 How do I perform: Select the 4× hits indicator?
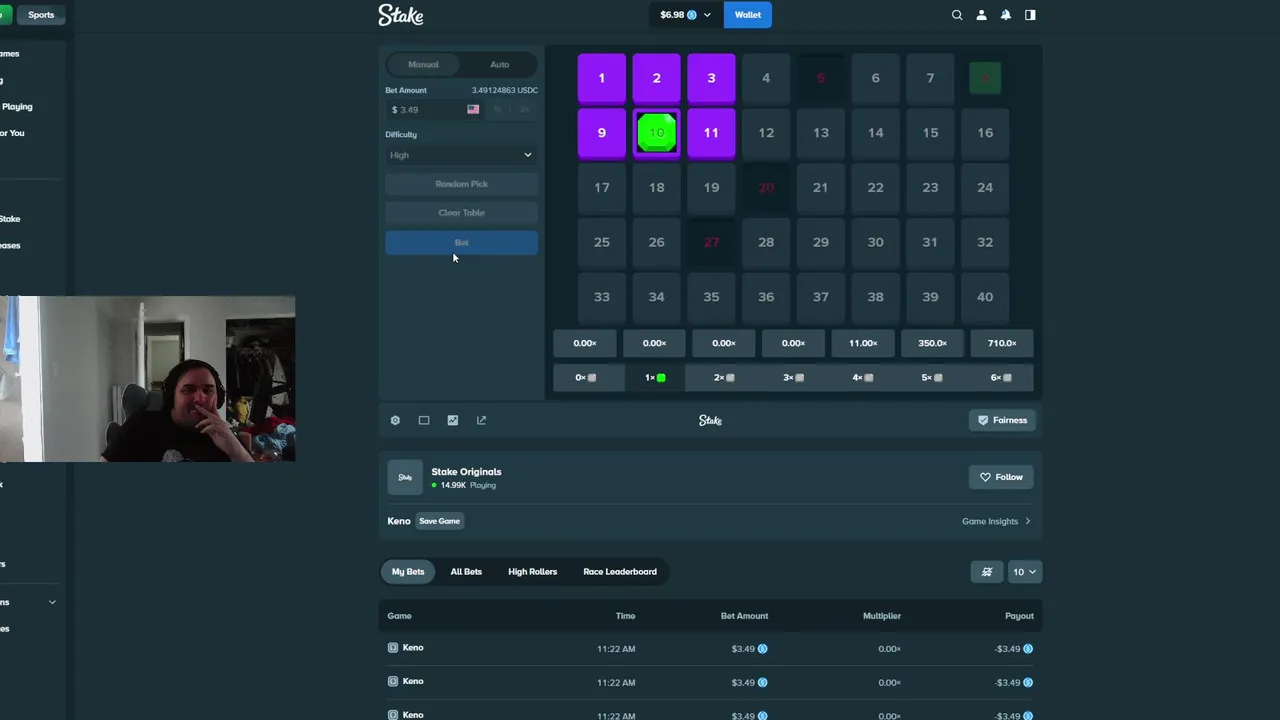click(x=863, y=378)
